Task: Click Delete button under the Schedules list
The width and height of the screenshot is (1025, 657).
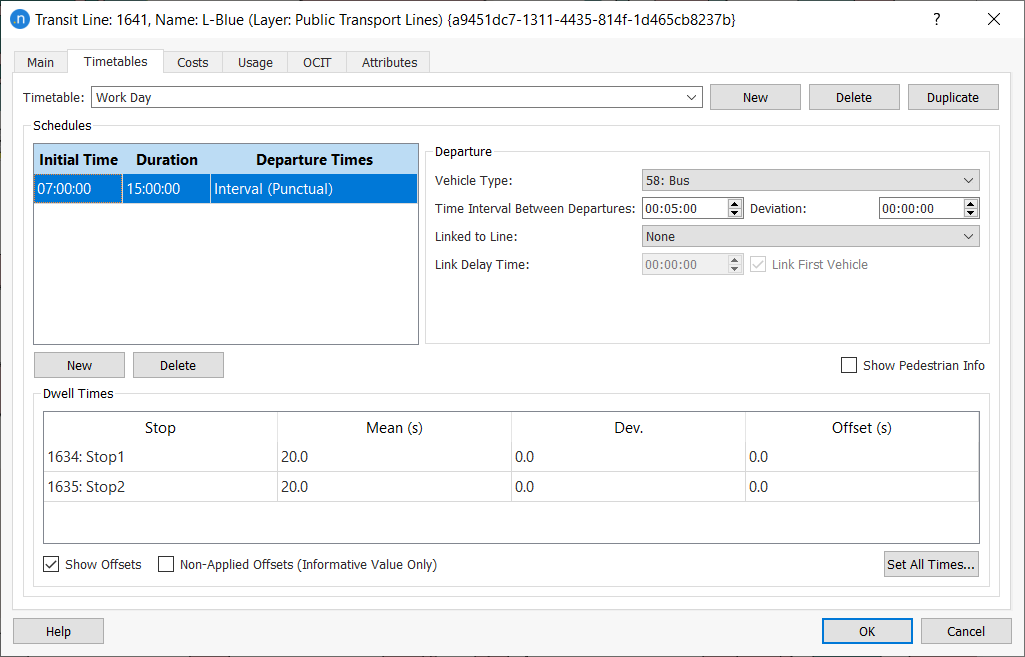Action: [178, 365]
